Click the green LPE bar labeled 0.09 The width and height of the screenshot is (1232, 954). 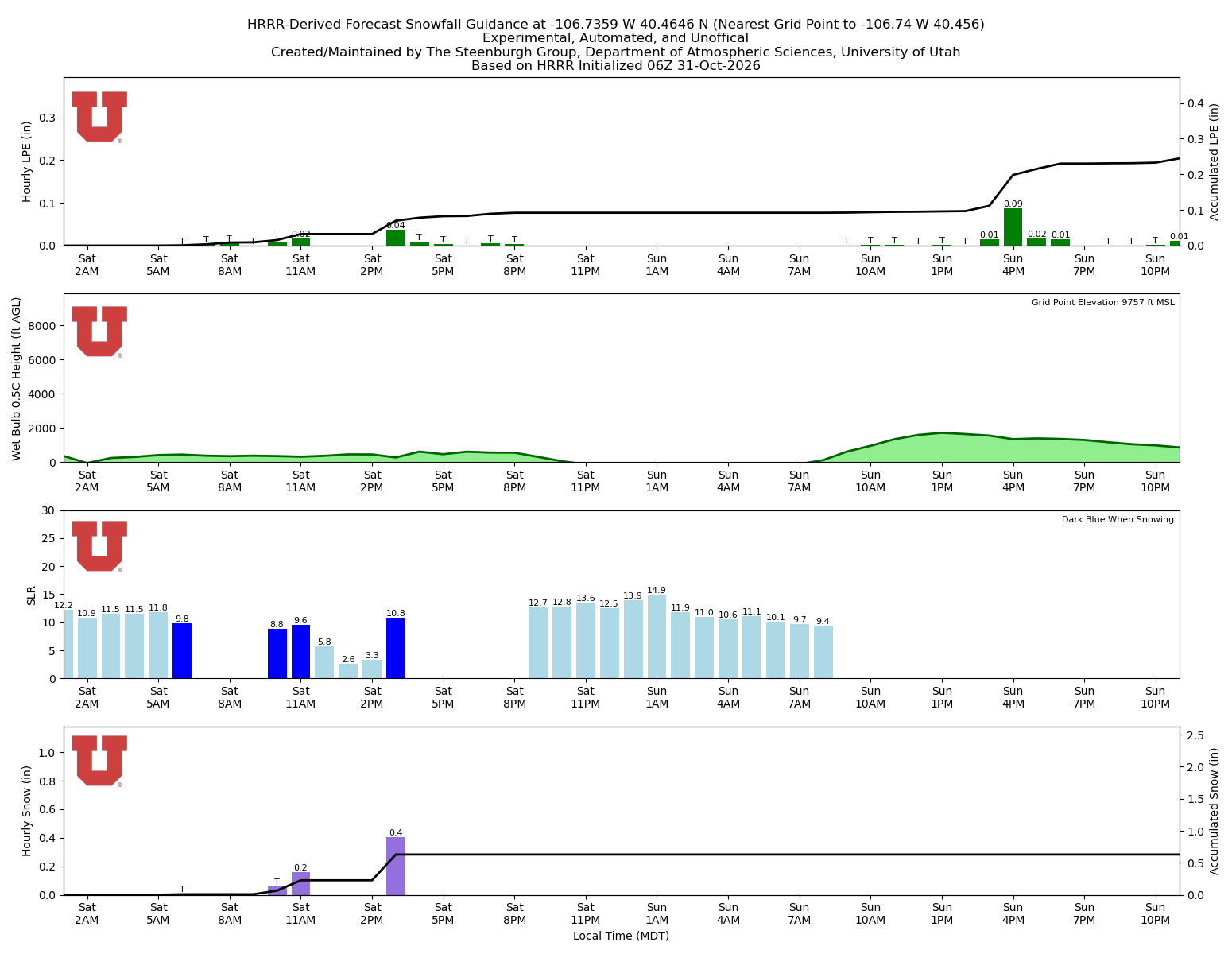click(1013, 227)
